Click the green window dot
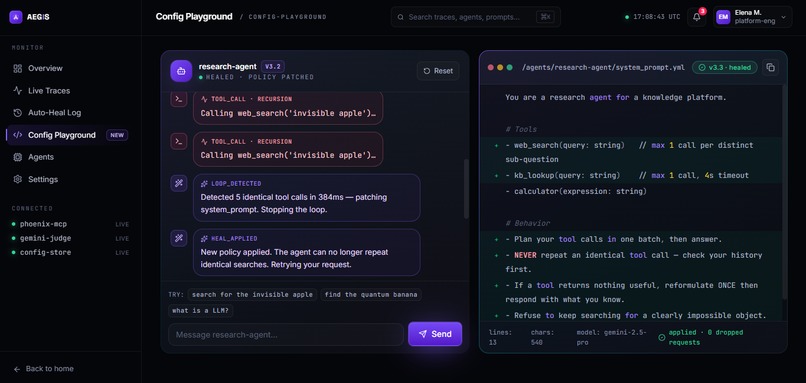This screenshot has width=806, height=383. 509,67
